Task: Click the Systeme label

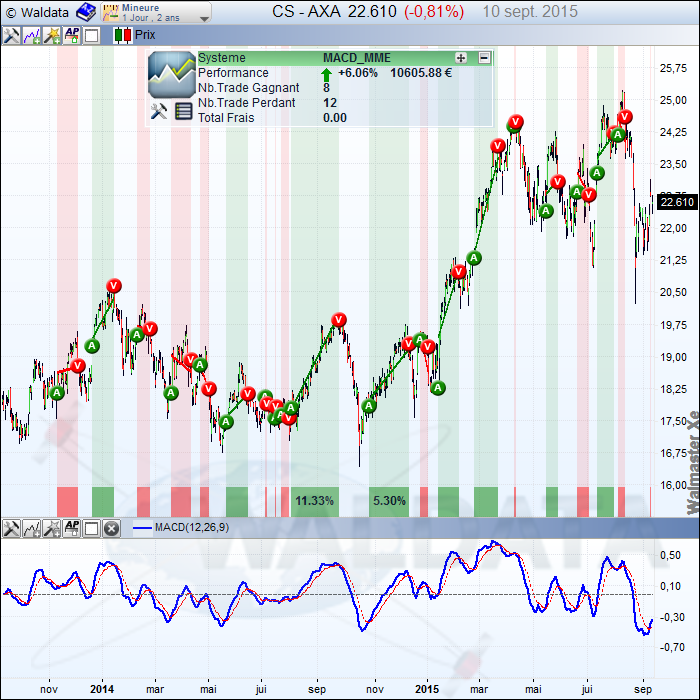Action: tap(222, 58)
